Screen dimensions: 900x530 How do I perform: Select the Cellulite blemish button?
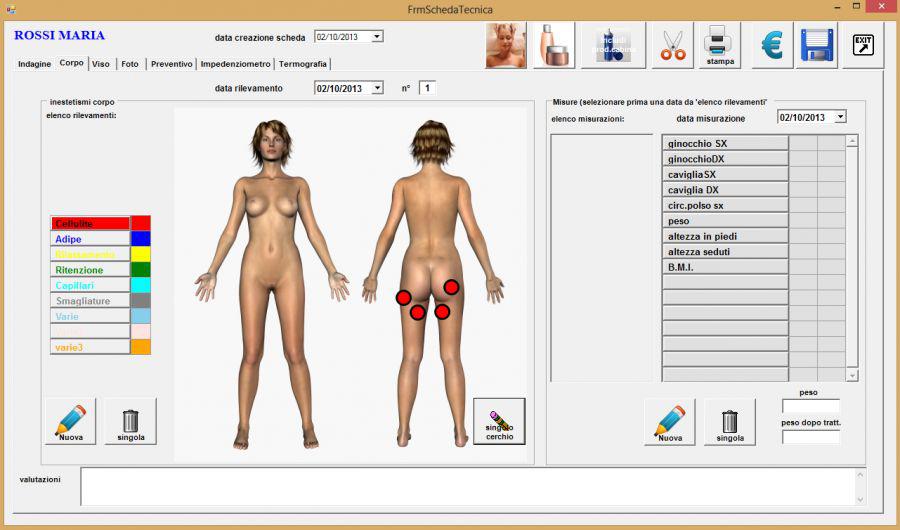coord(90,224)
